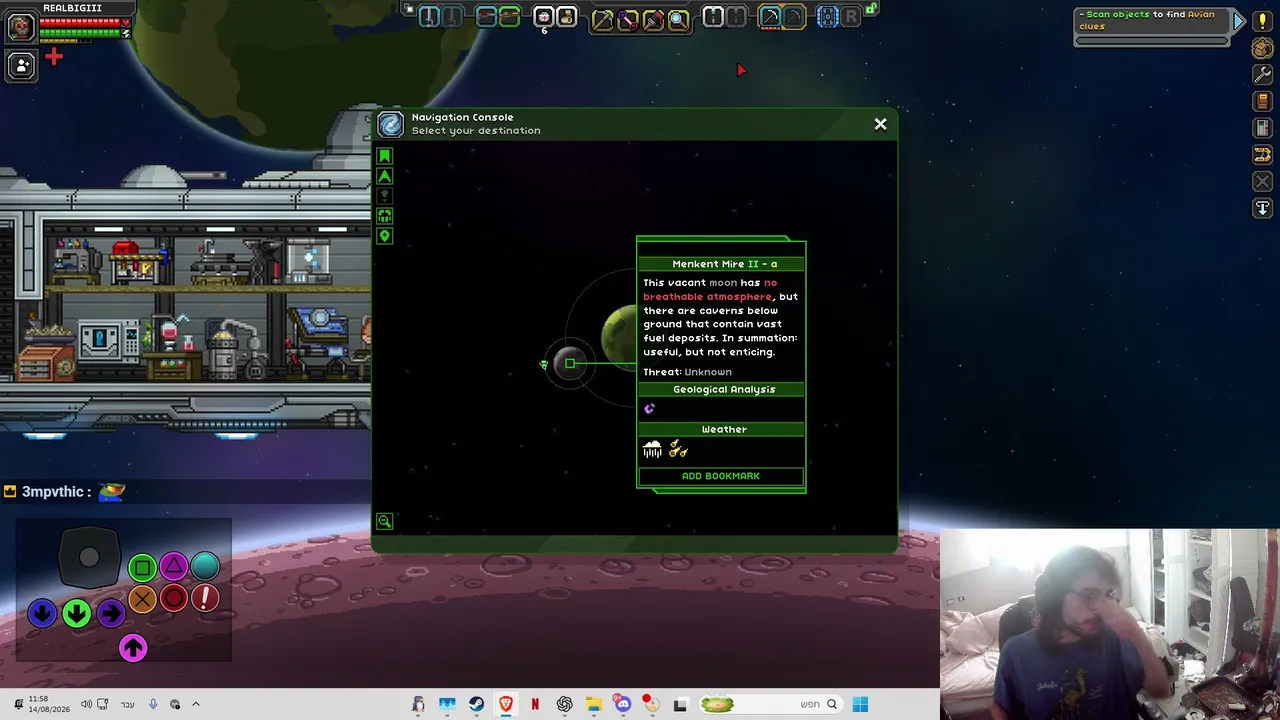1280x720 pixels.
Task: Open bookmarks list in Navigation Console sidebar
Action: [x=384, y=156]
